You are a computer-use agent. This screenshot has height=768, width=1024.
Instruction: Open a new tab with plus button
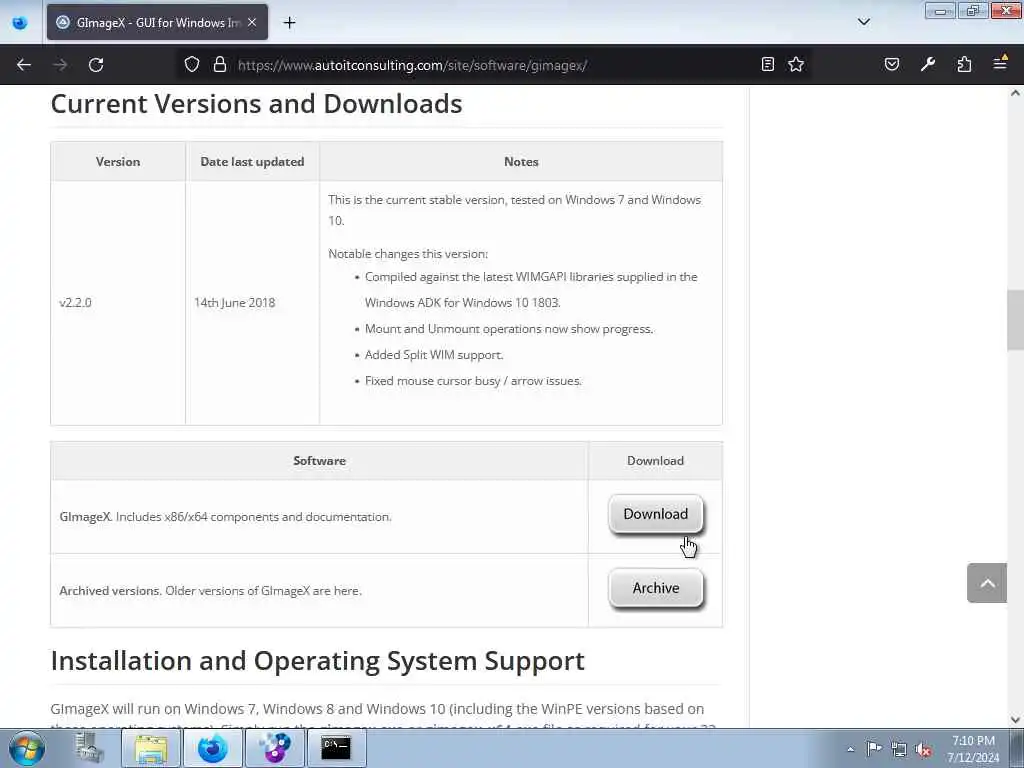[289, 23]
